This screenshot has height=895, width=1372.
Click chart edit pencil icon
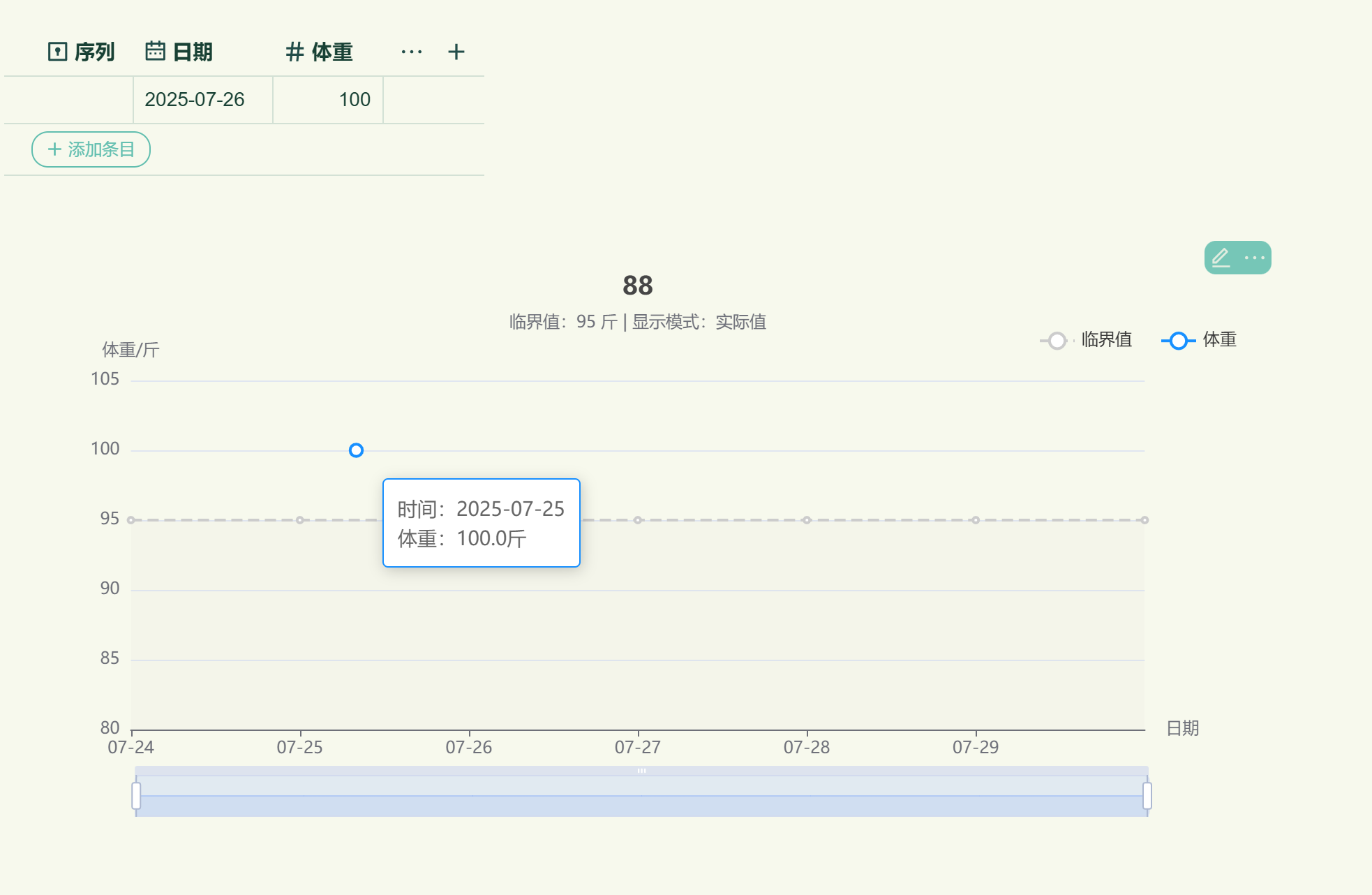pyautogui.click(x=1221, y=258)
